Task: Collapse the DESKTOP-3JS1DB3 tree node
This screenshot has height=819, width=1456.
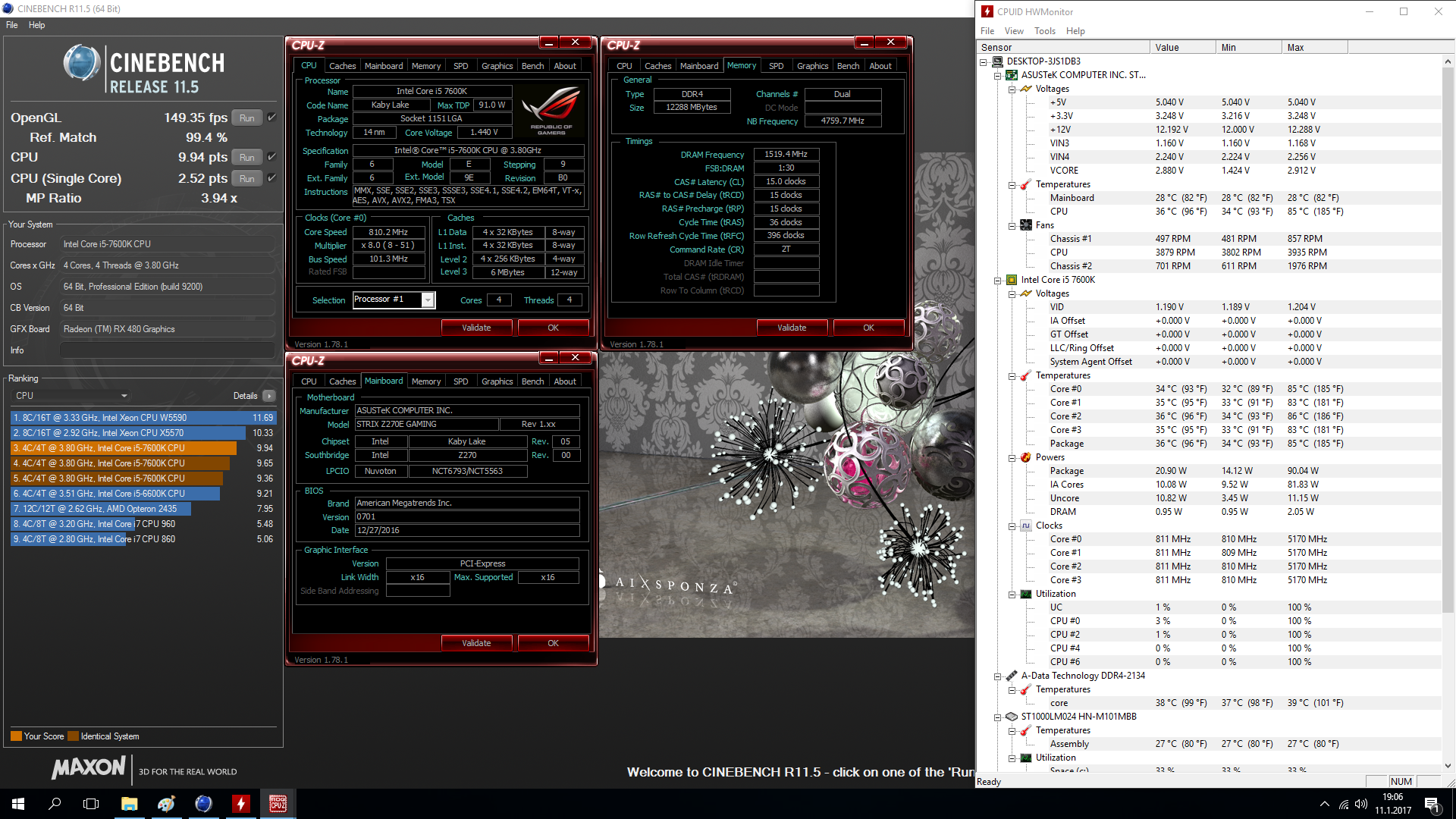Action: [x=984, y=61]
